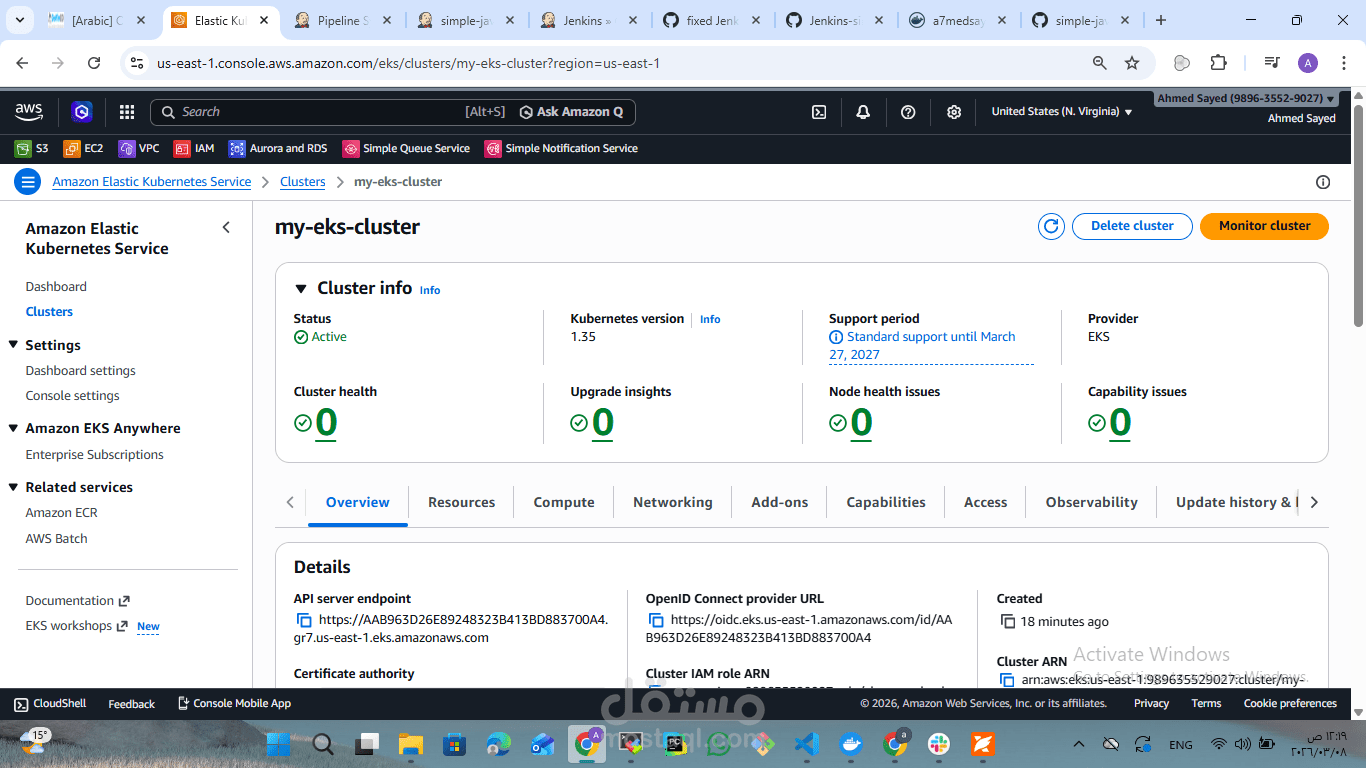
Task: Launch CloudShell from the top navigation icon
Action: [x=819, y=112]
